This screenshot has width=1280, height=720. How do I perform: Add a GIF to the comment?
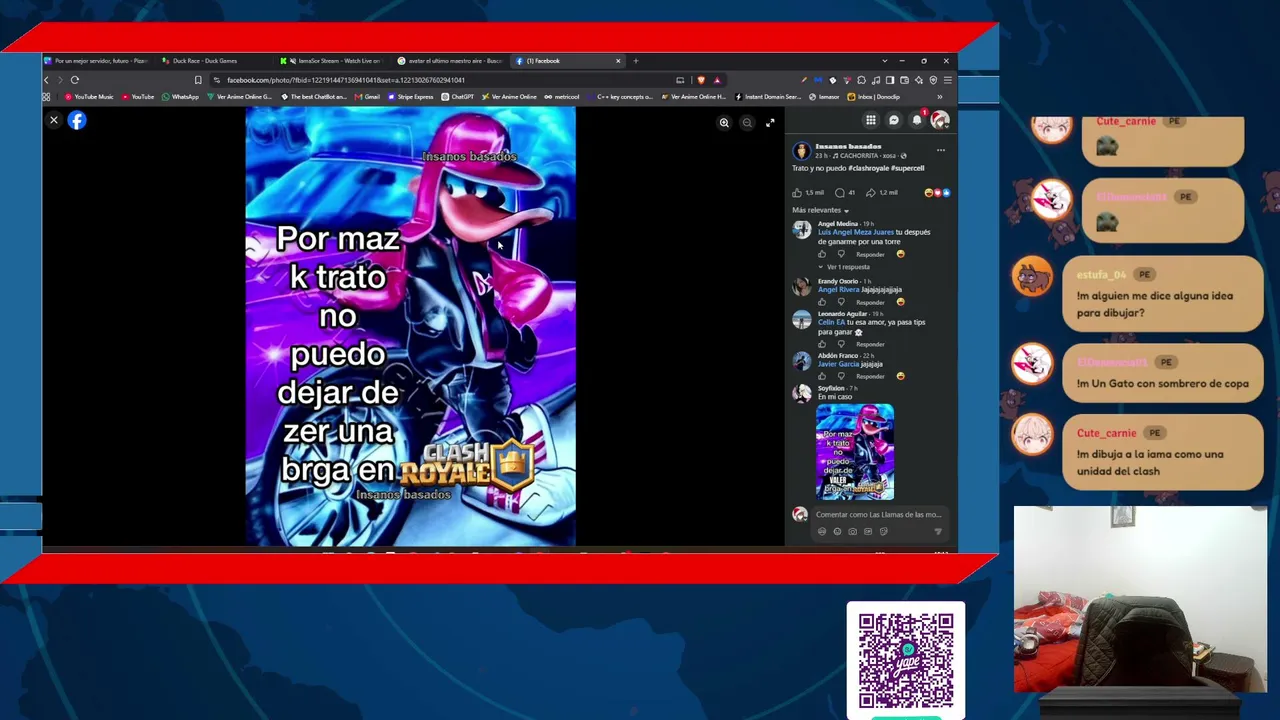click(x=868, y=531)
